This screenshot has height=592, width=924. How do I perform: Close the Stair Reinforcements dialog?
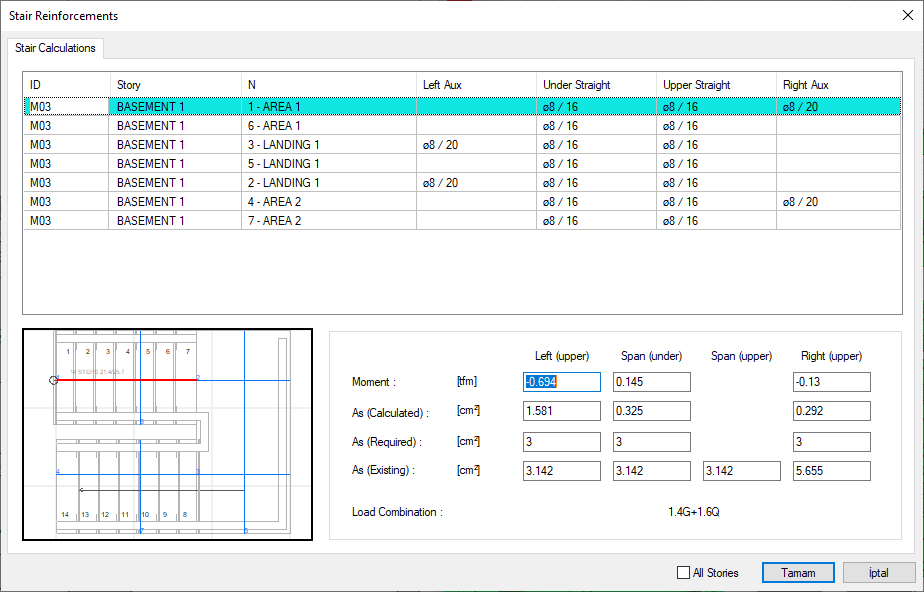pyautogui.click(x=907, y=15)
